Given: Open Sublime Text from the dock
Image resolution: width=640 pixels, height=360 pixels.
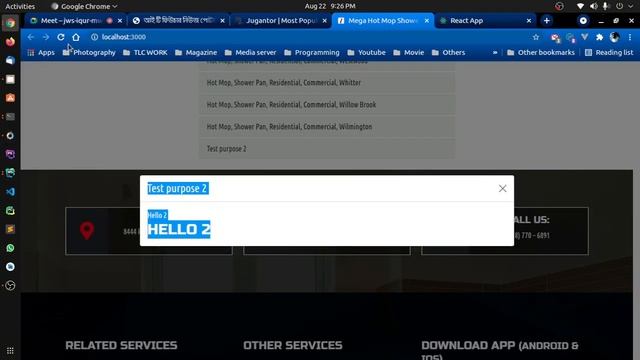Looking at the screenshot, I should pos(10,229).
